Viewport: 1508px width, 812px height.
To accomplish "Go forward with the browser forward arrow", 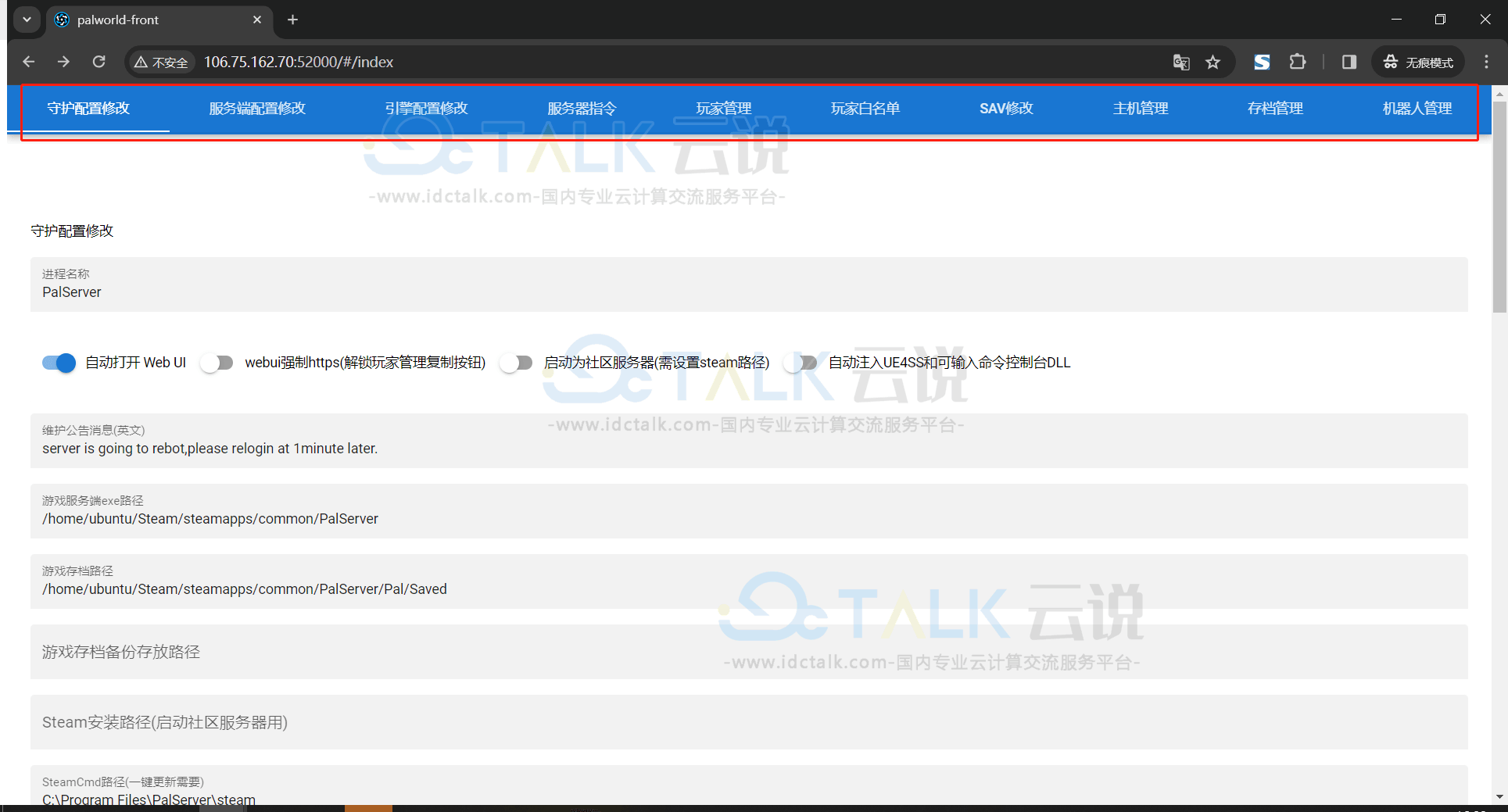I will [64, 62].
